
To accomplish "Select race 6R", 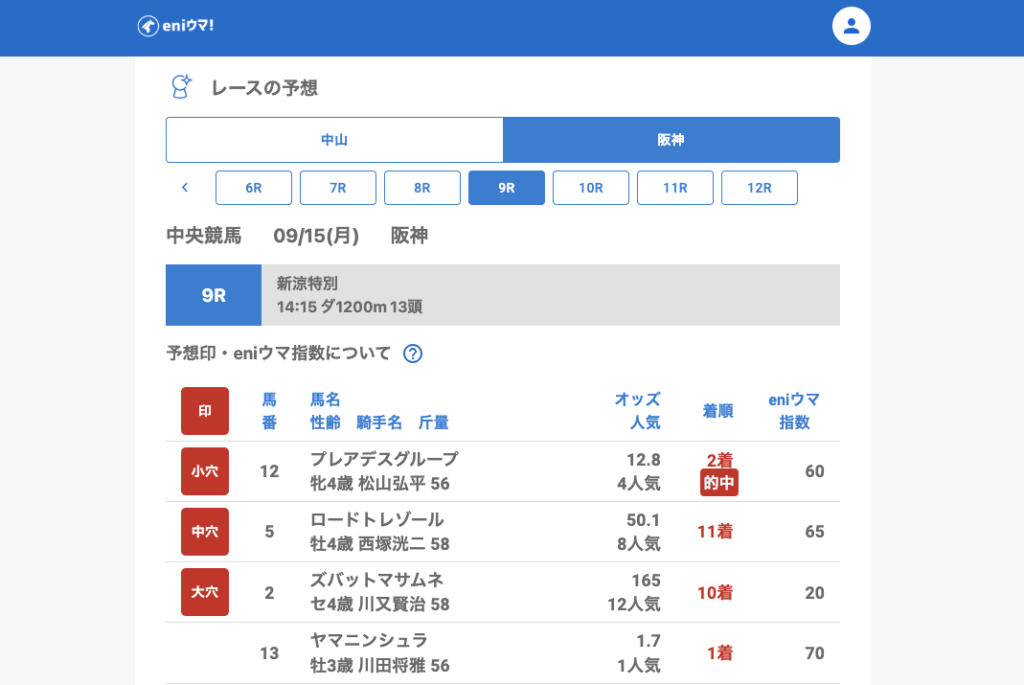I will (x=254, y=188).
